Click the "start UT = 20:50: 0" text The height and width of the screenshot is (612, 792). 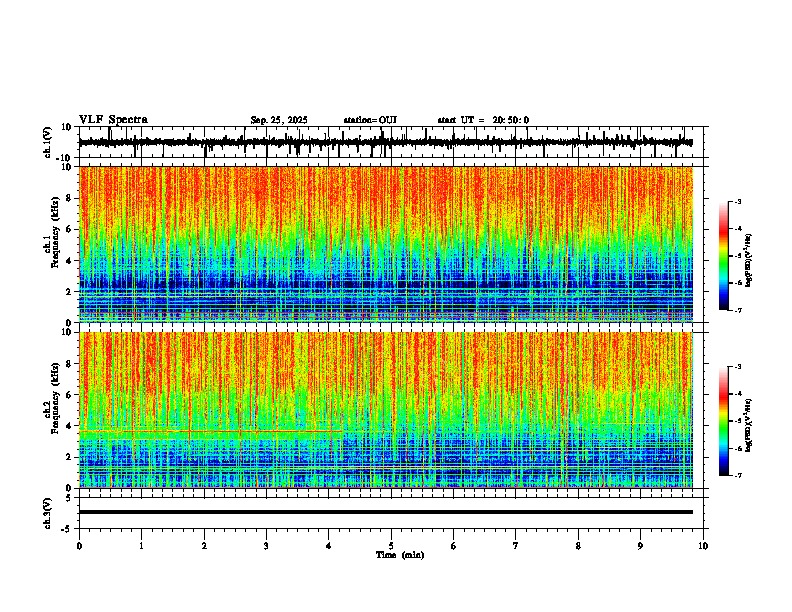tap(483, 120)
